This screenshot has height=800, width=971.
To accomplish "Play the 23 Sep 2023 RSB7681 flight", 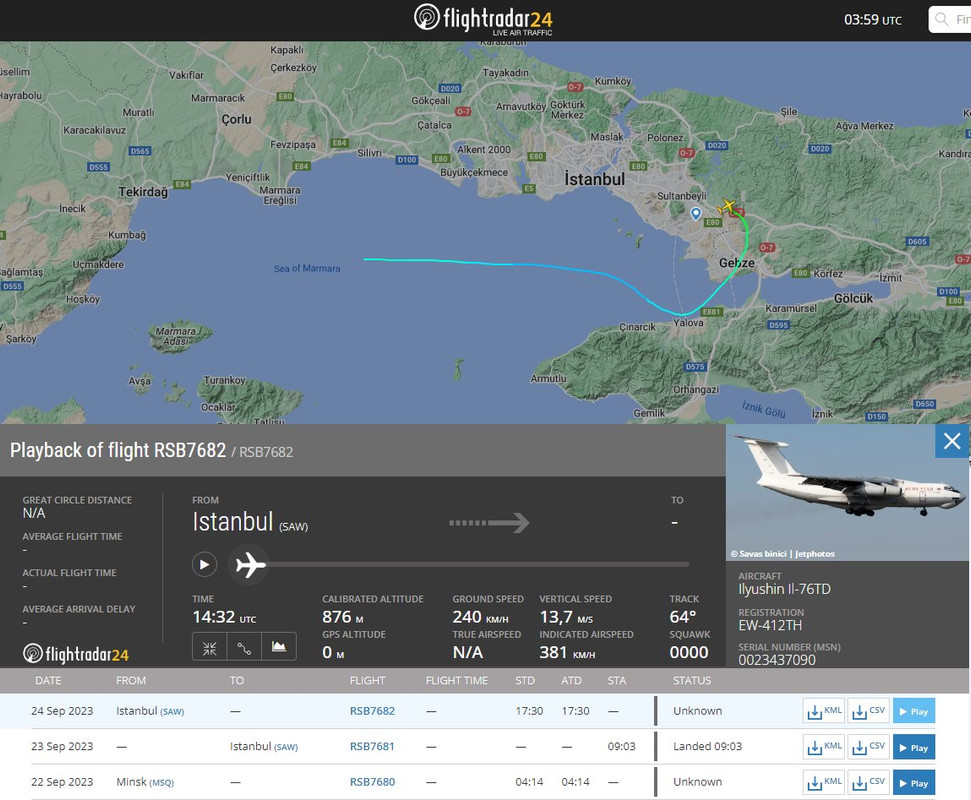I will coord(913,747).
